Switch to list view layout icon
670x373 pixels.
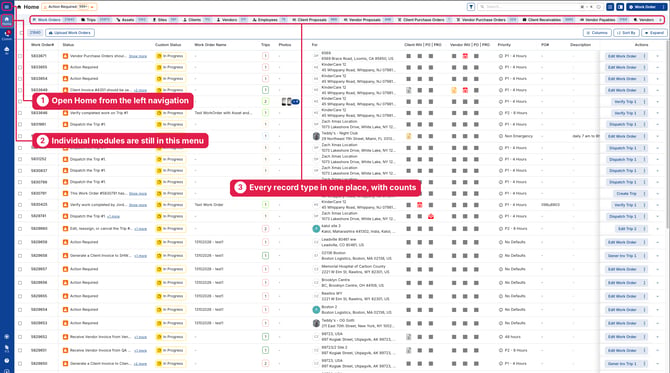610,7
